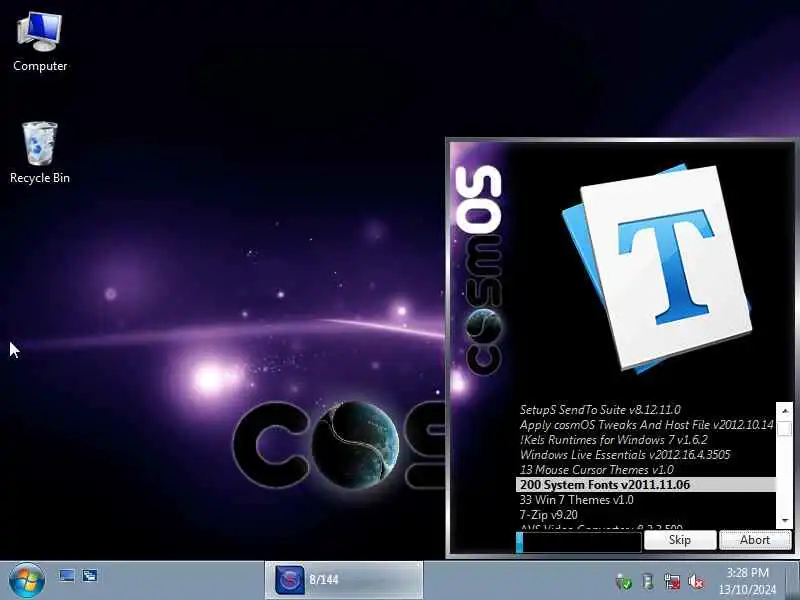Screen dimensions: 800x600
Task: Select 'Apply cosmOS Tweaks And Host File' row
Action: coord(645,424)
